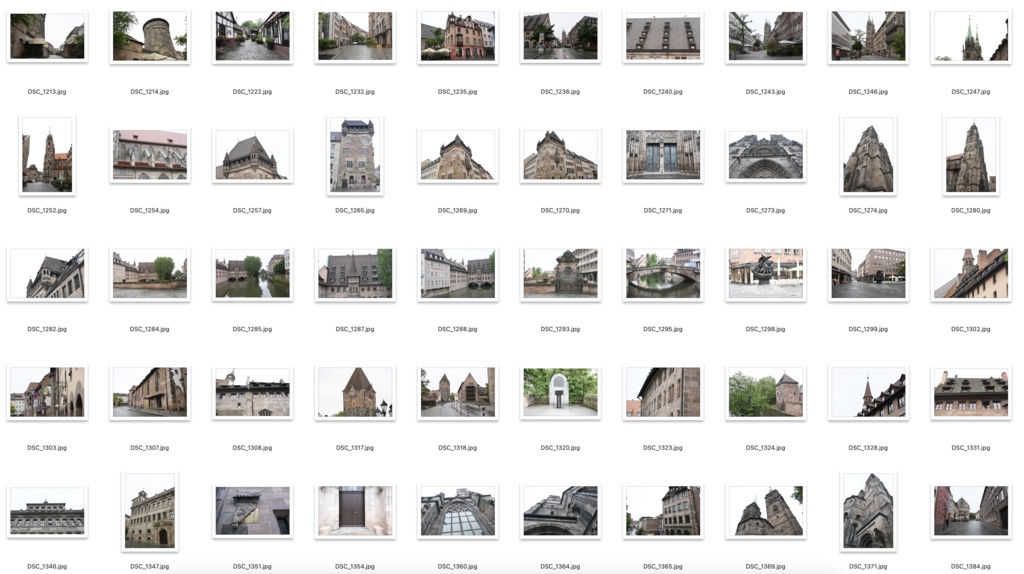1024x574 pixels.
Task: Select the DSC_1354.jpg wooden door photo
Action: point(355,511)
